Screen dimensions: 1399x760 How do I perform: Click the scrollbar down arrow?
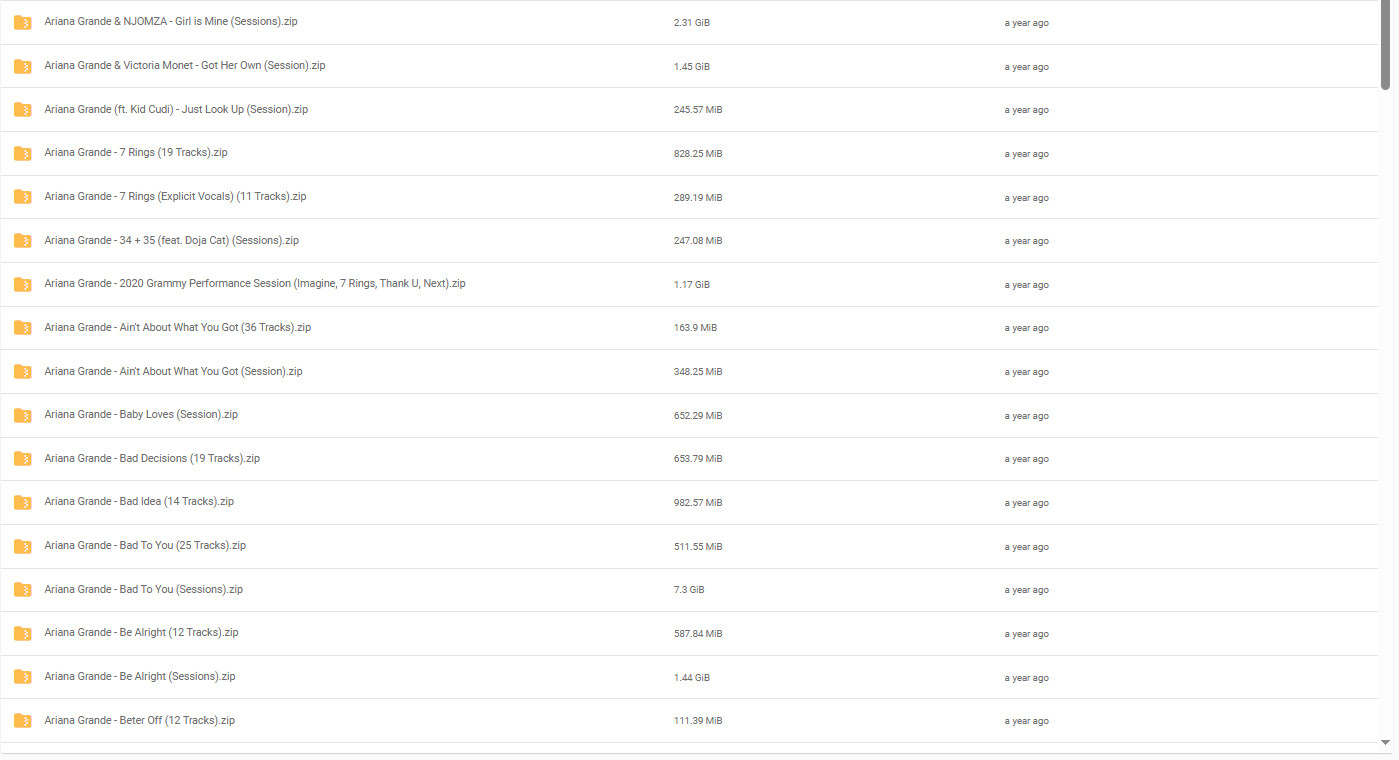tap(1385, 743)
